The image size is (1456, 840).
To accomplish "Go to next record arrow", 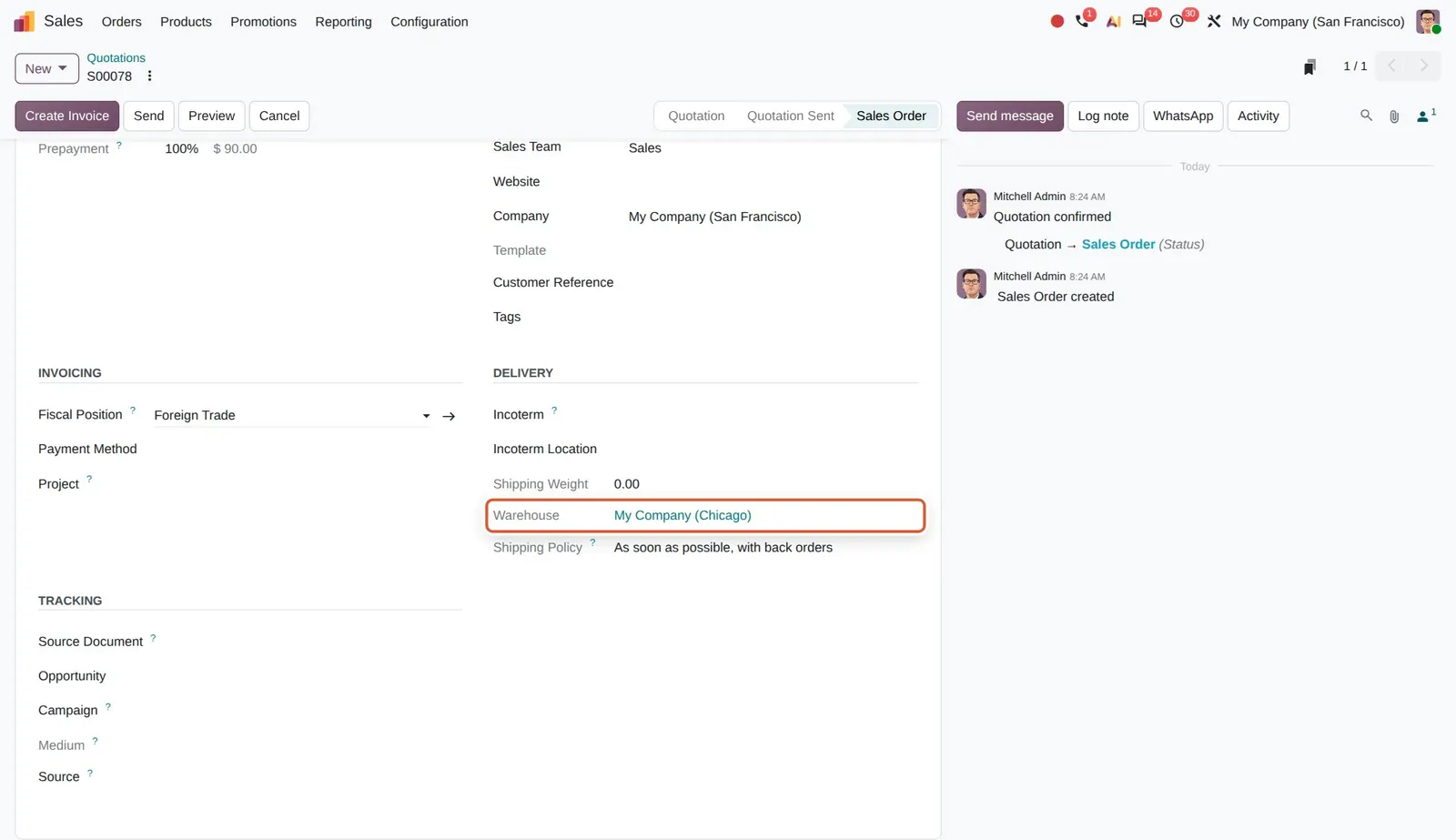I will [x=1424, y=66].
